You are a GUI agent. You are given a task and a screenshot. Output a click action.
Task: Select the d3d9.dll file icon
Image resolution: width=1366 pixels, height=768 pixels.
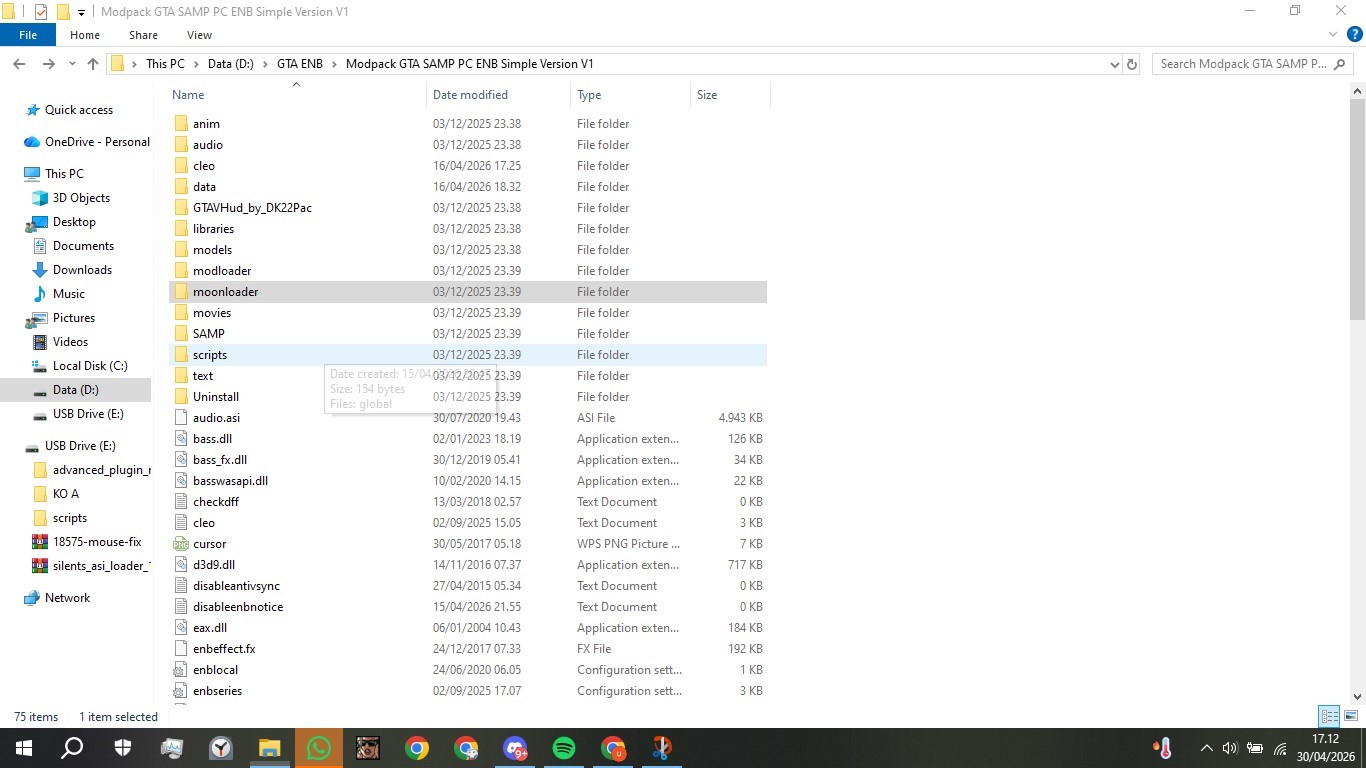coord(181,565)
